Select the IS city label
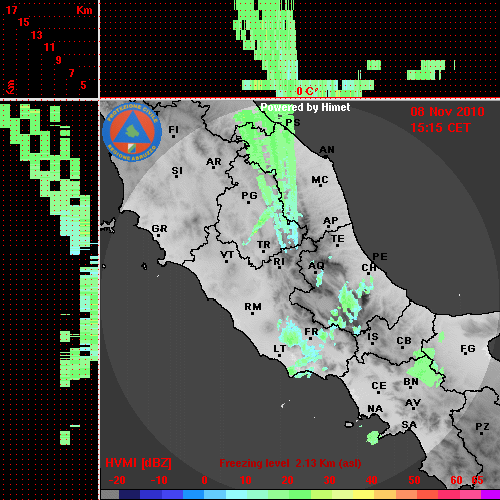500x500 pixels. [373, 337]
